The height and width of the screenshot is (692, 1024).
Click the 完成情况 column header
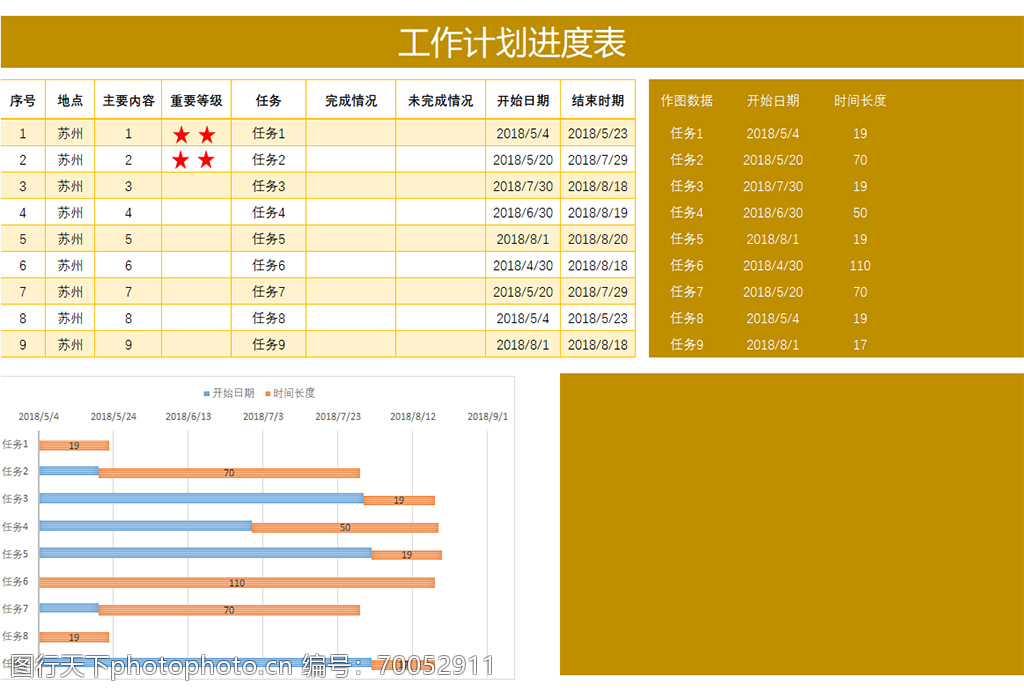pos(351,101)
